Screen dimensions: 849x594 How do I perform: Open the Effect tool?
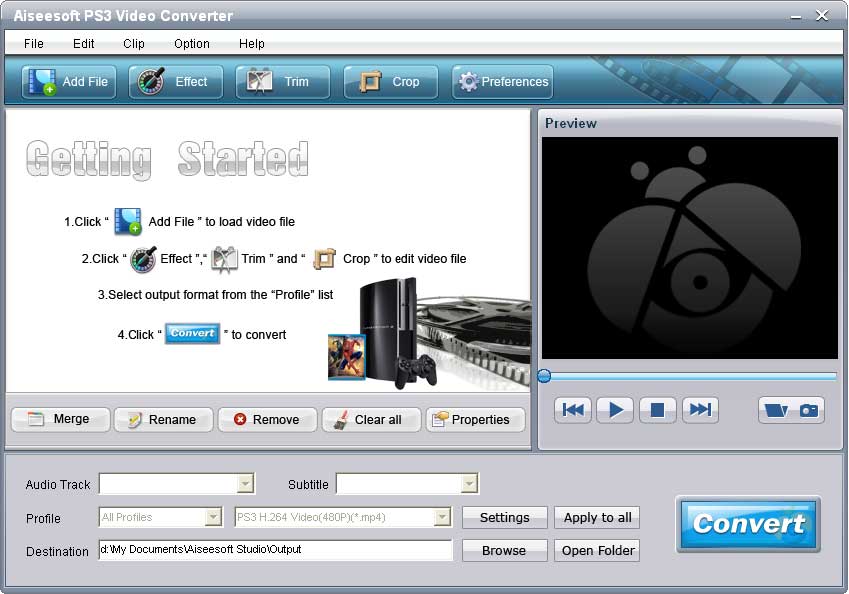(175, 82)
